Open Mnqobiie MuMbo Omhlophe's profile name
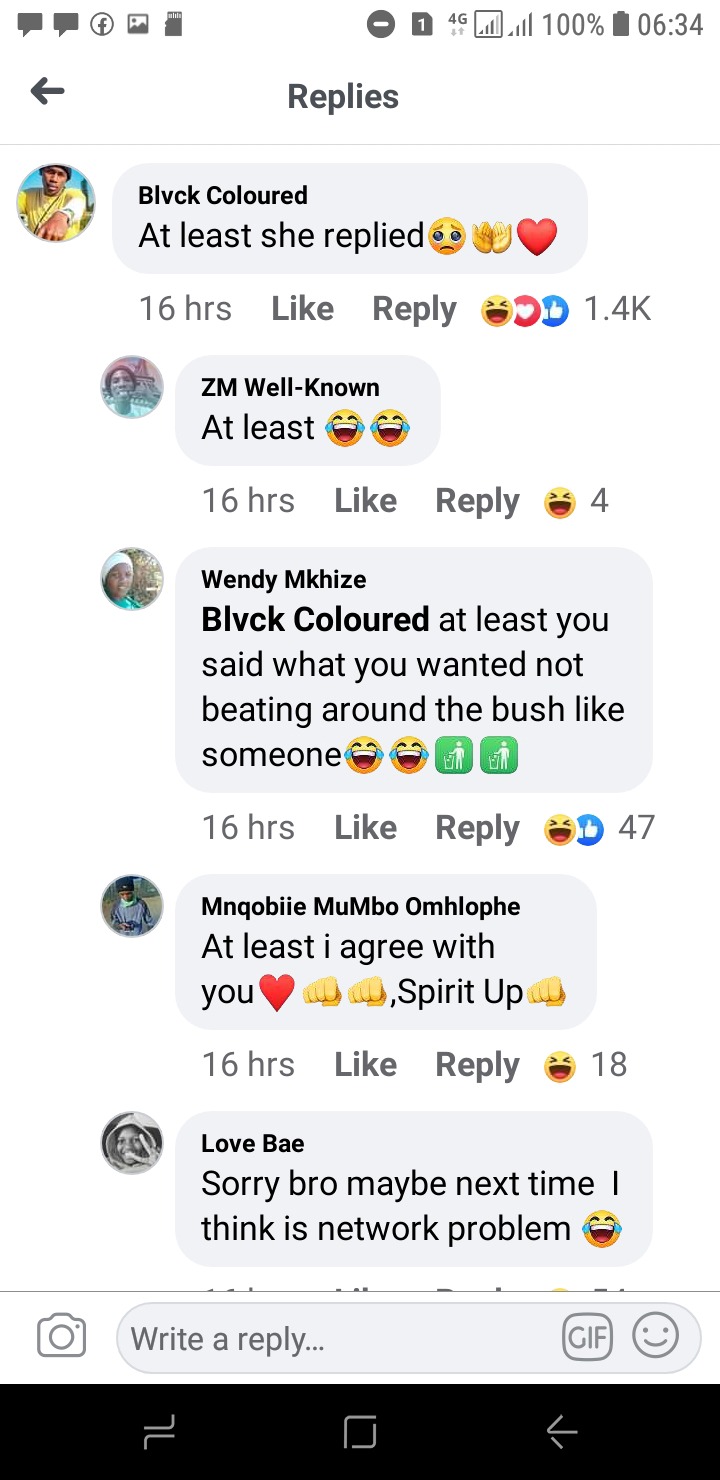Screen dimensions: 720x1480 (361, 907)
